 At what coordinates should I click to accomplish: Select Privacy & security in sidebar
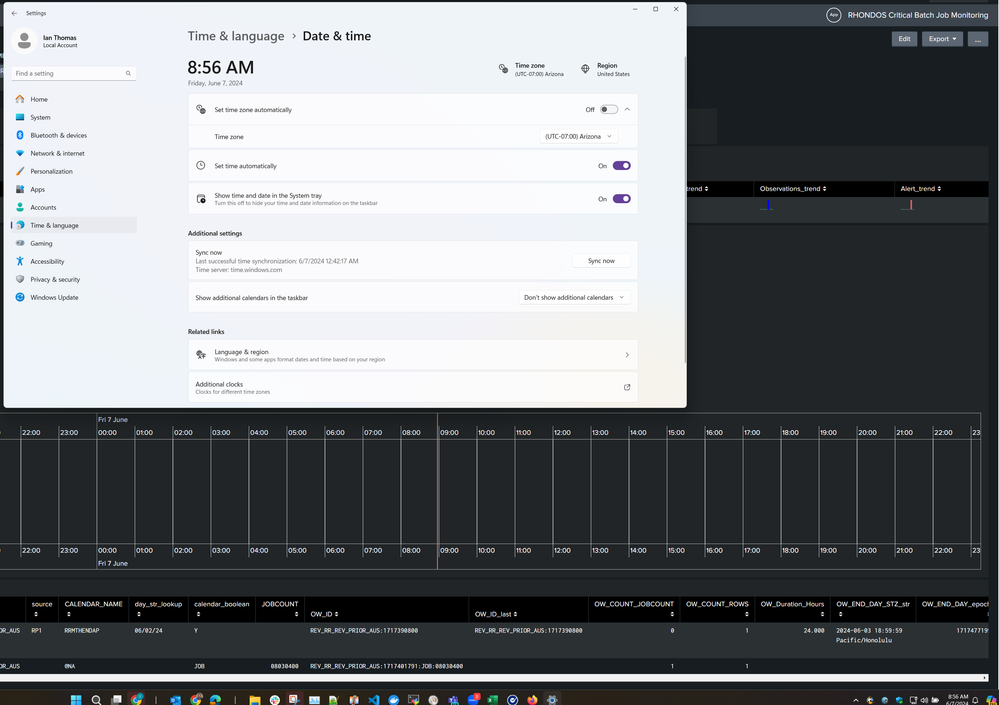(x=55, y=279)
